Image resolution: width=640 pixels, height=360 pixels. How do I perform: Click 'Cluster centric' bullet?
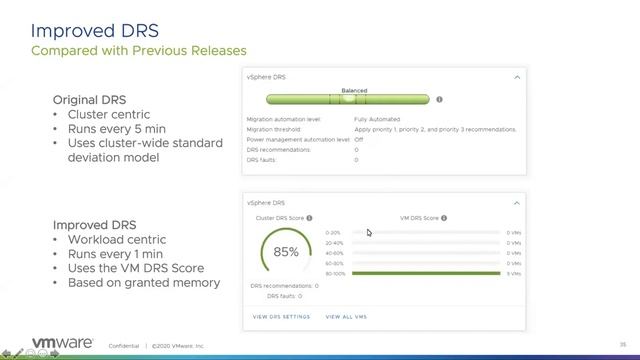(109, 115)
